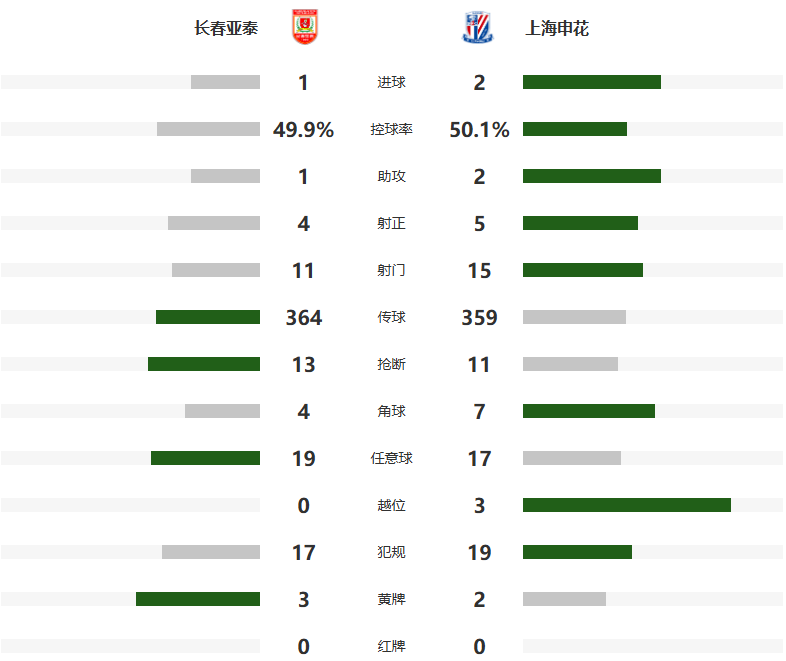The image size is (786, 661).
Task: Open the 长春亚泰 team name link
Action: [226, 28]
